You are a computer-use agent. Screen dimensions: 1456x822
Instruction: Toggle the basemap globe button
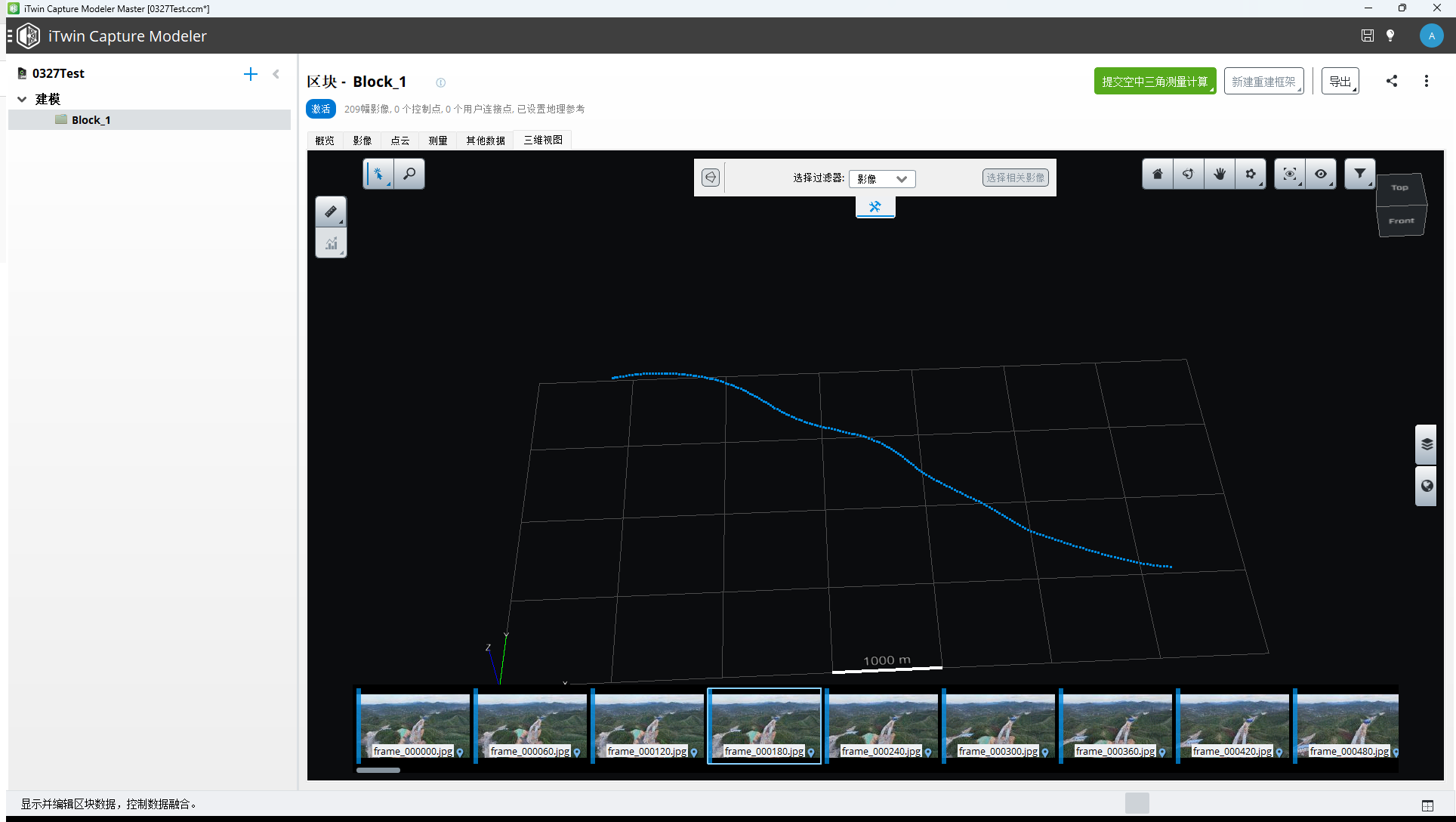tap(1426, 486)
